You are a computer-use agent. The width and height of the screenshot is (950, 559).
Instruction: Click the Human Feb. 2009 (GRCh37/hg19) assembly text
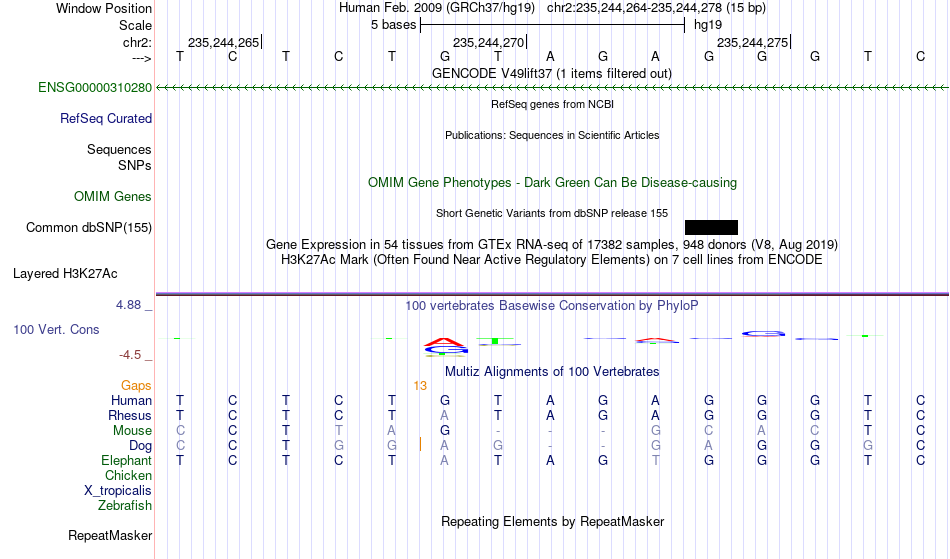tap(437, 8)
